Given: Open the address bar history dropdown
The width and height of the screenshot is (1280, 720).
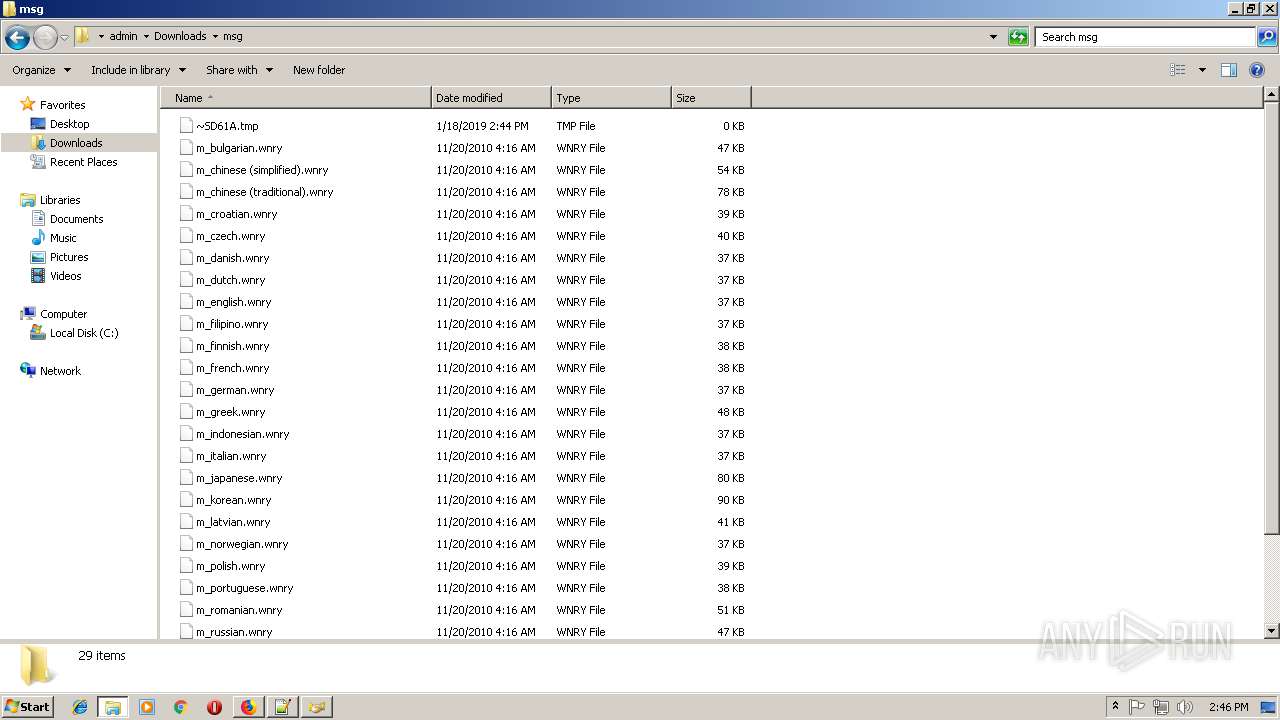Looking at the screenshot, I should [993, 37].
